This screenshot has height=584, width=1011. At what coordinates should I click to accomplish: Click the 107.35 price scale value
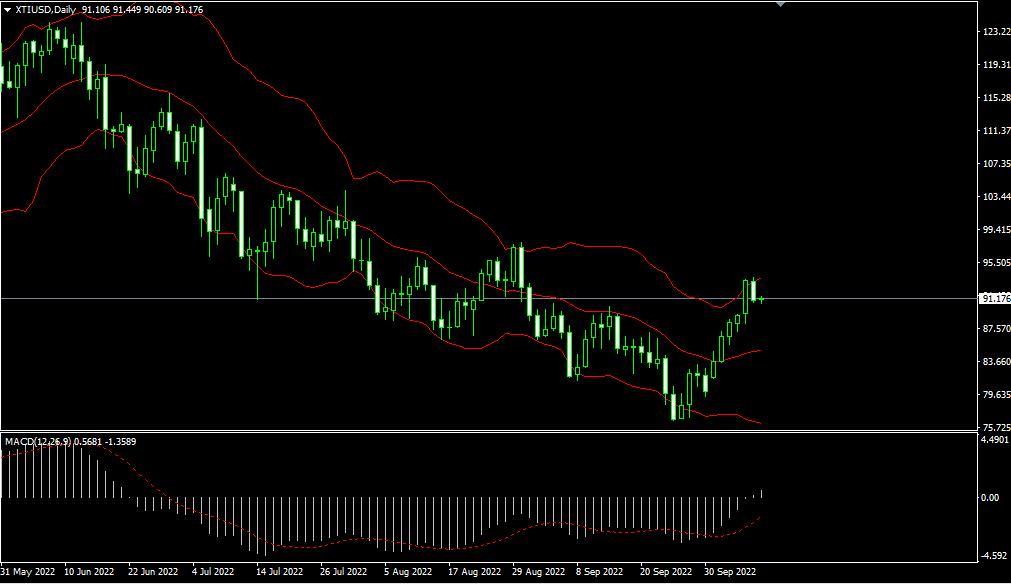[996, 164]
